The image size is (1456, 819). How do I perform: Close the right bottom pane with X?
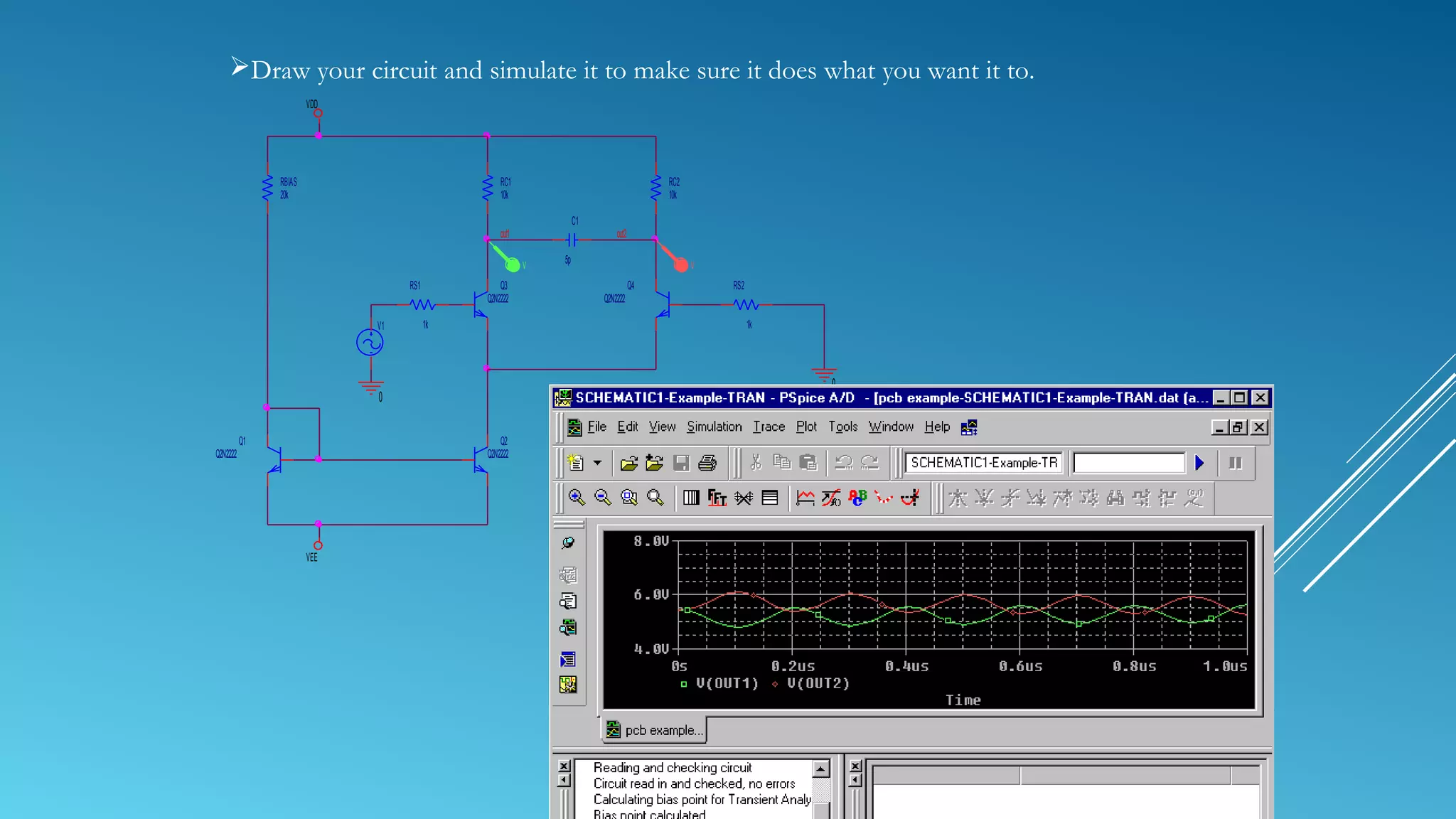click(855, 766)
